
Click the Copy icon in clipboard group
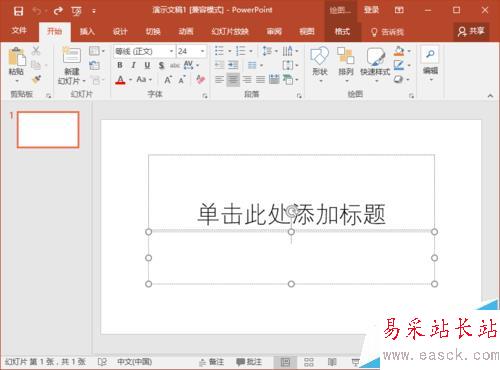36,65
